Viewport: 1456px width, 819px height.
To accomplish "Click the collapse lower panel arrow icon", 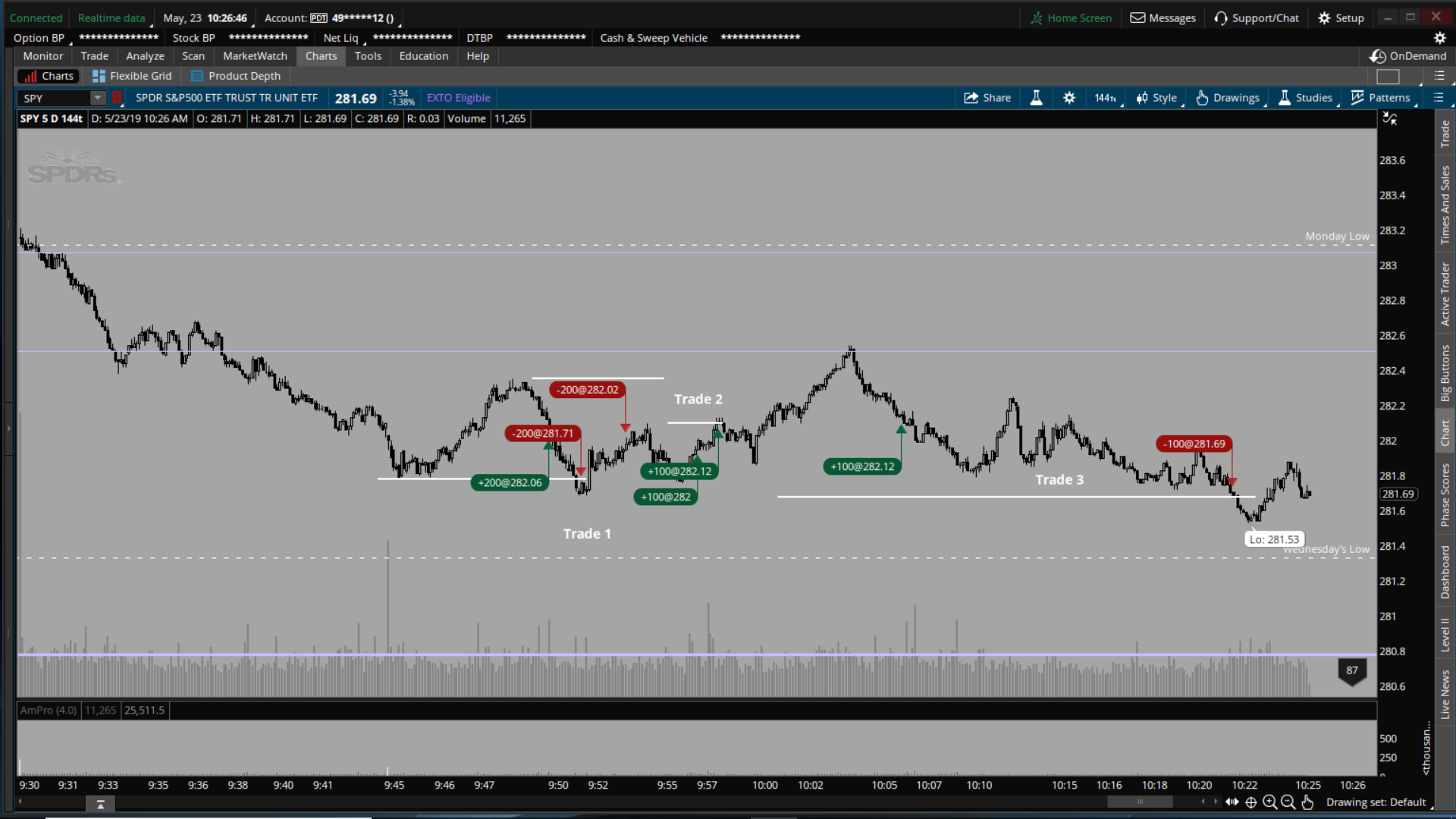I will tap(100, 804).
